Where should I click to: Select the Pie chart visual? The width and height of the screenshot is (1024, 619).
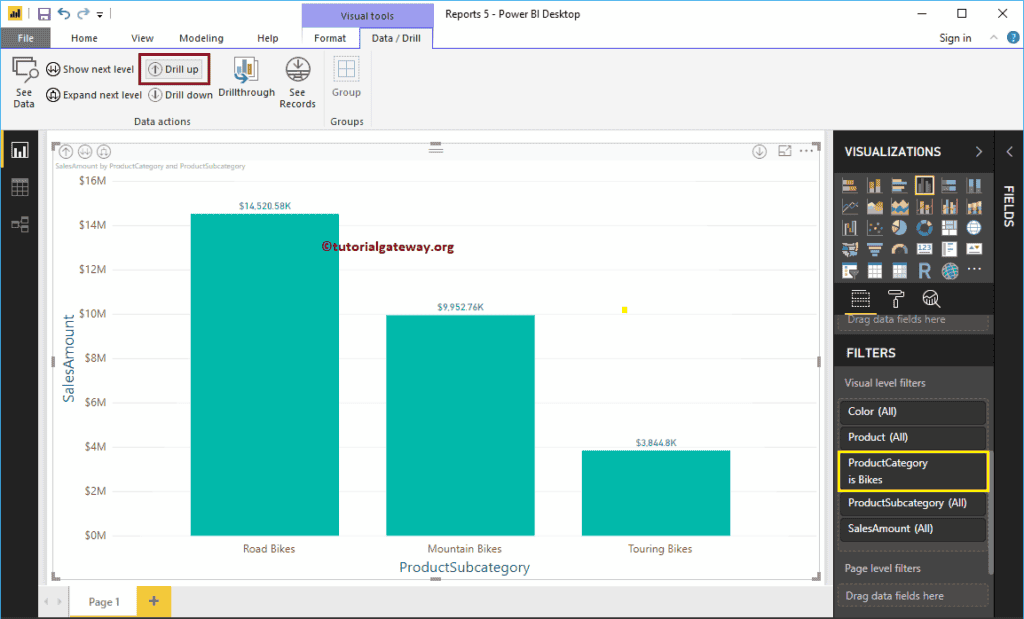(x=899, y=228)
